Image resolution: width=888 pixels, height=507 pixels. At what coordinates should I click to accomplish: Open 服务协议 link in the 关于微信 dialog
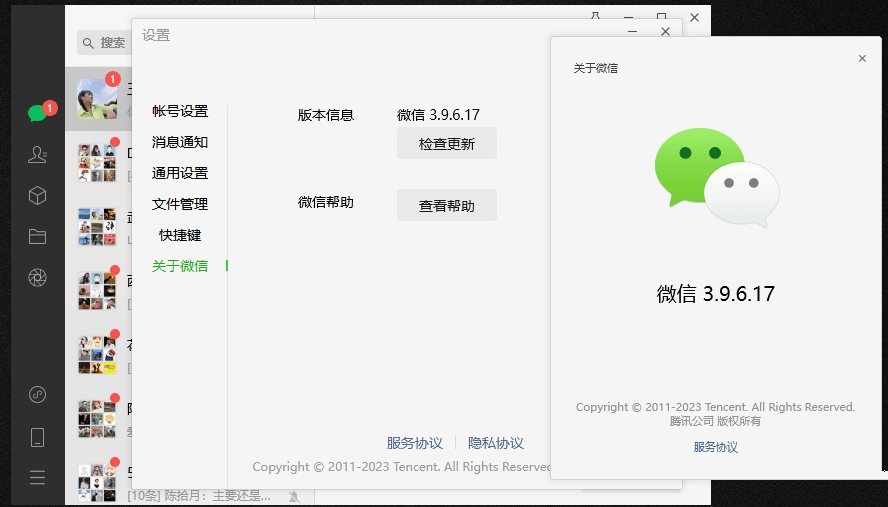(x=716, y=447)
